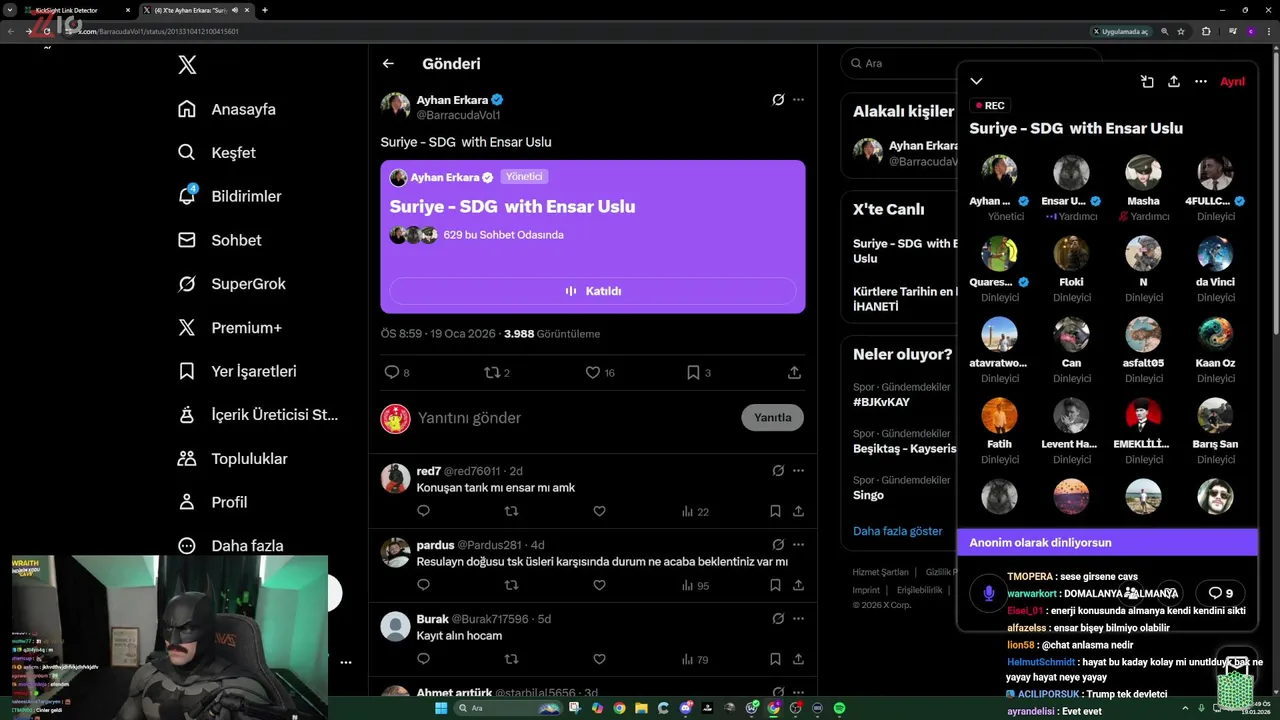Open Yer İşaretleri bookmarks
This screenshot has height=720, width=1280.
pos(237,371)
